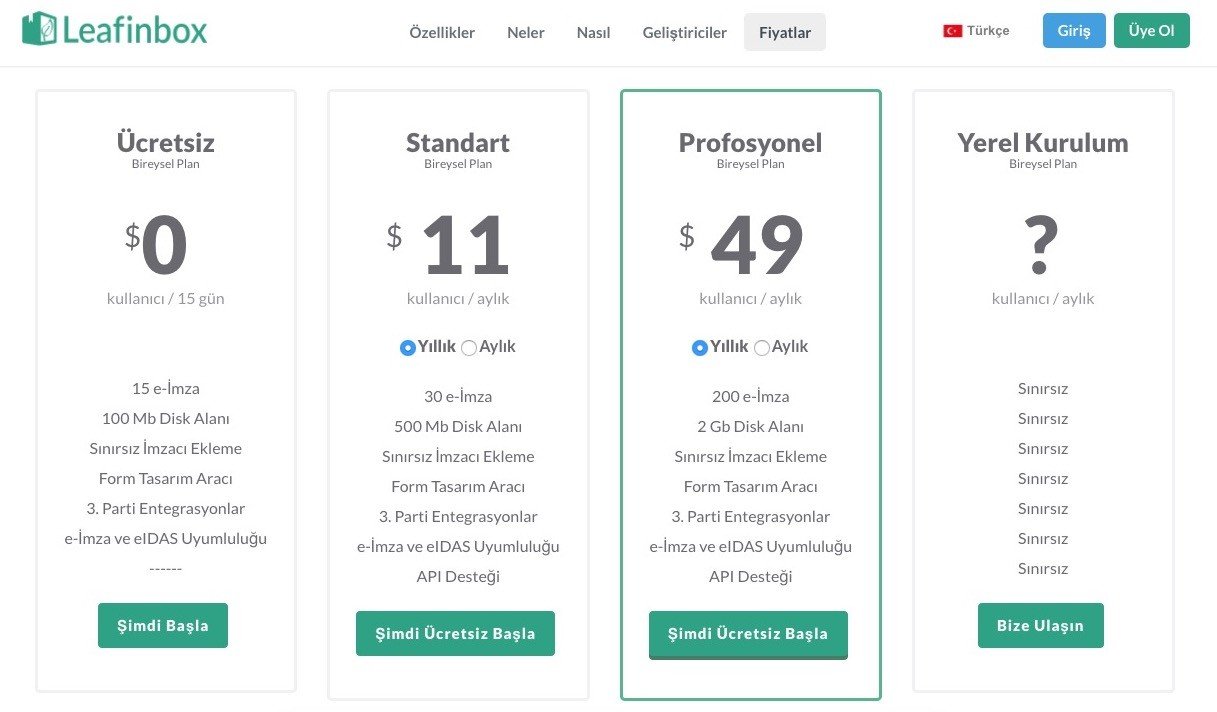Click the Üye Ol signup button

point(1151,30)
